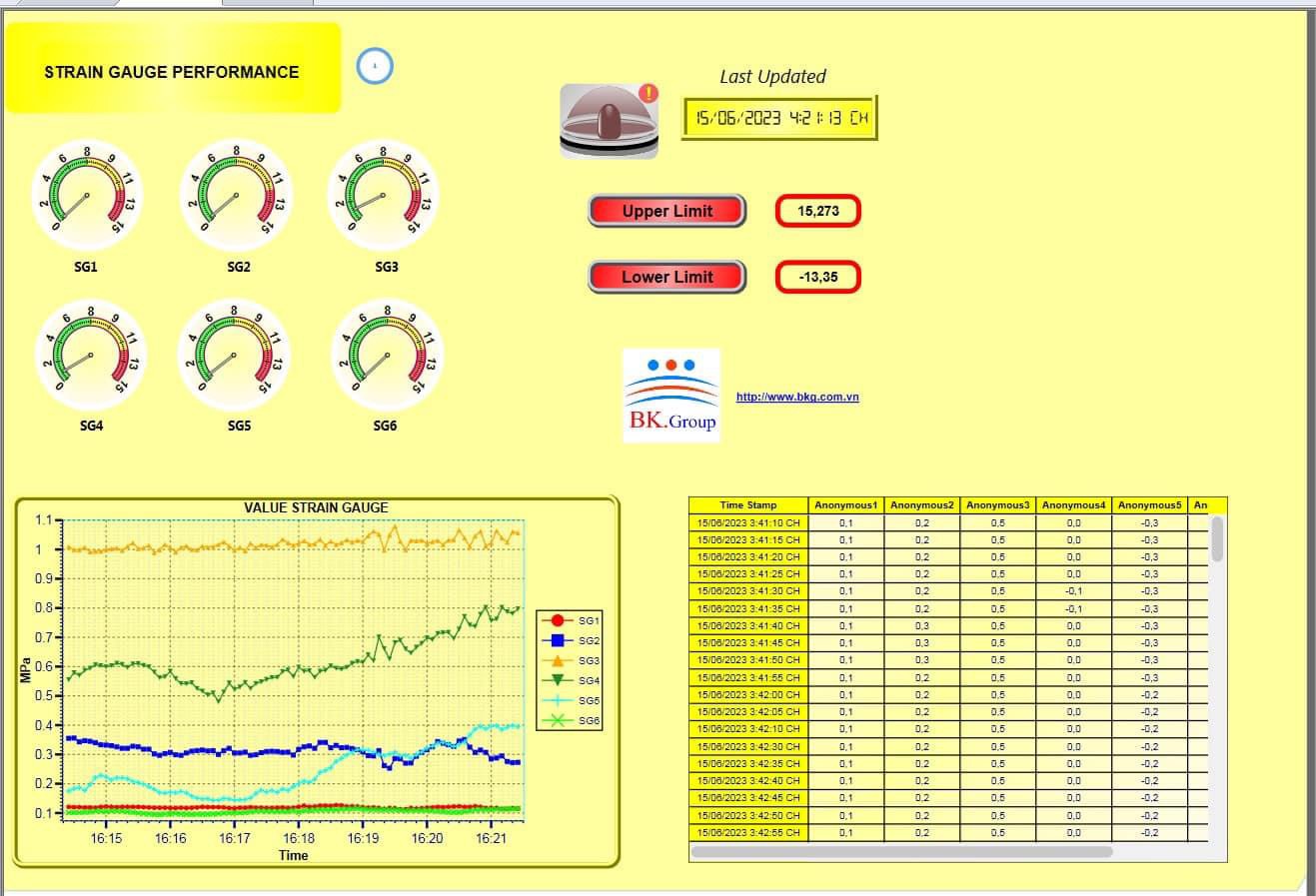Click the STRAIN GAUGE PERFORMANCE title banner
Screen dimensions: 1316x896
coord(173,68)
